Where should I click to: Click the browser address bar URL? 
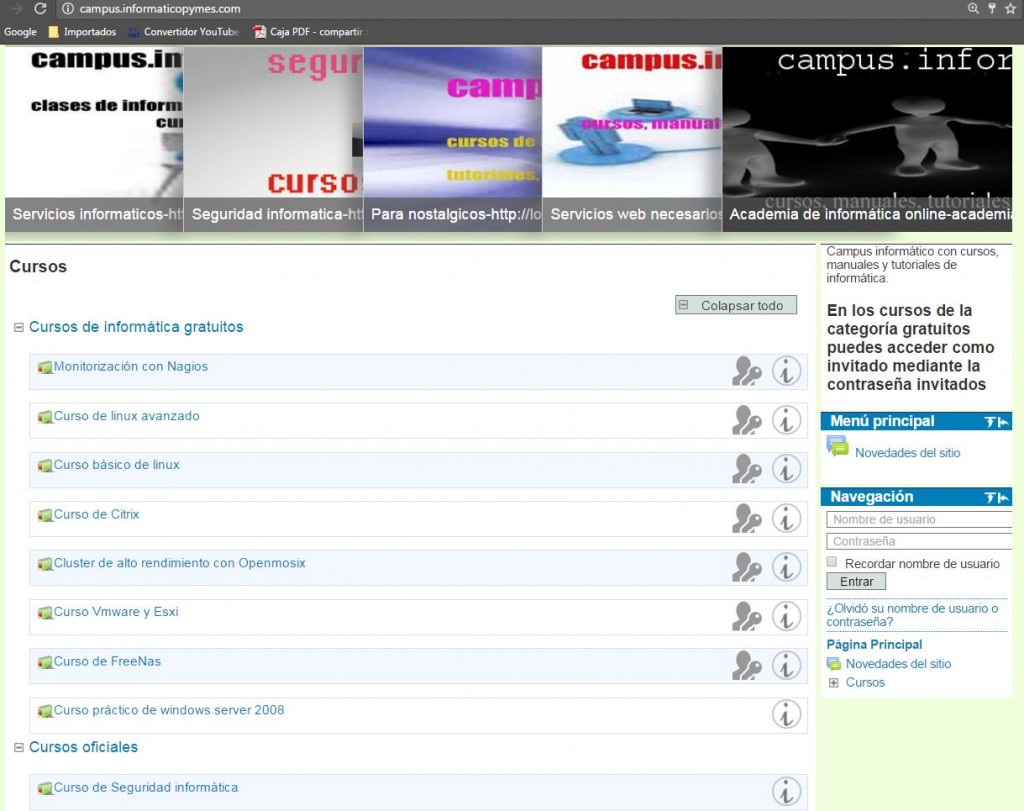click(x=160, y=9)
